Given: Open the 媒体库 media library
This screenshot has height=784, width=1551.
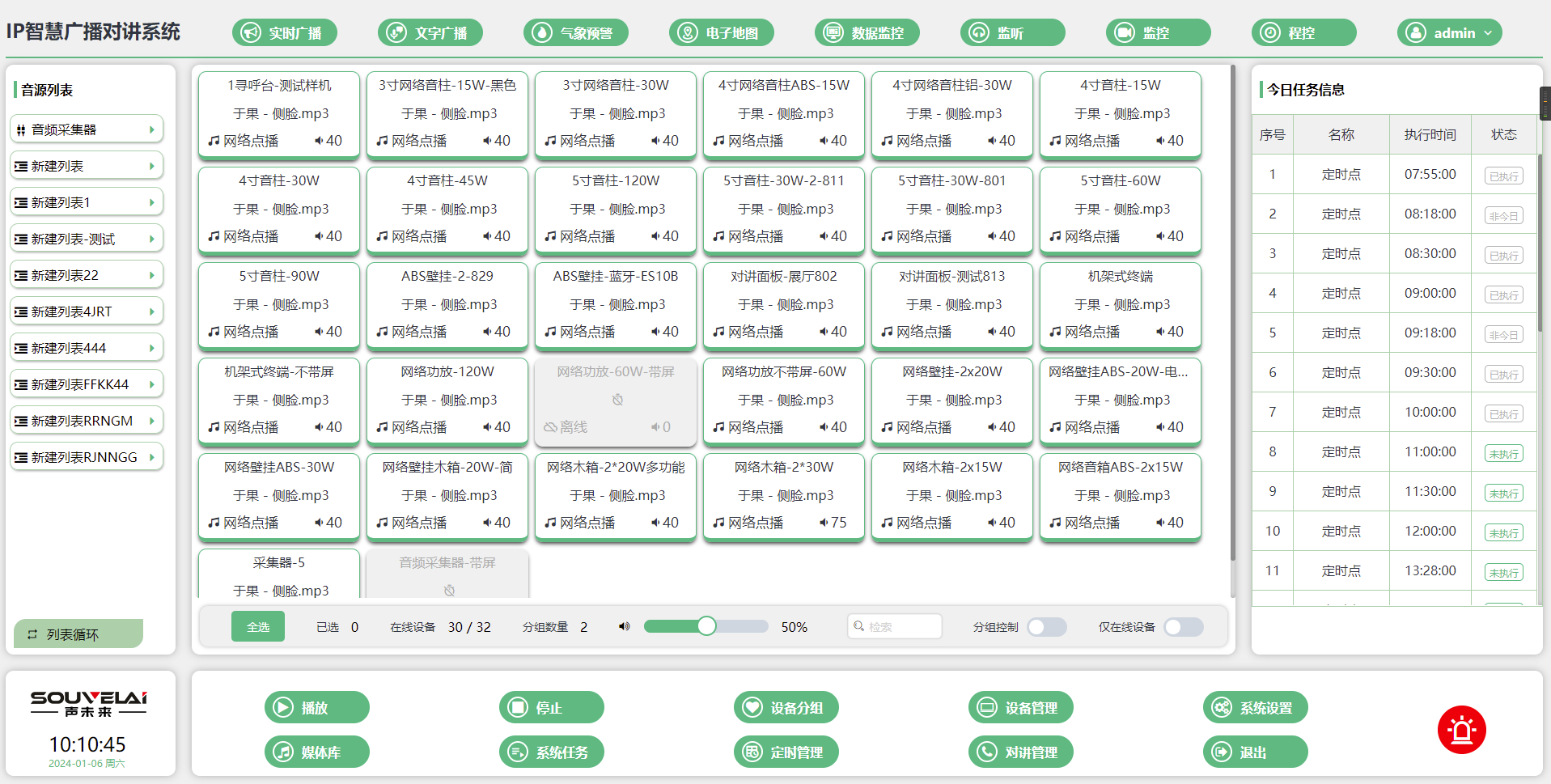Looking at the screenshot, I should [x=316, y=752].
